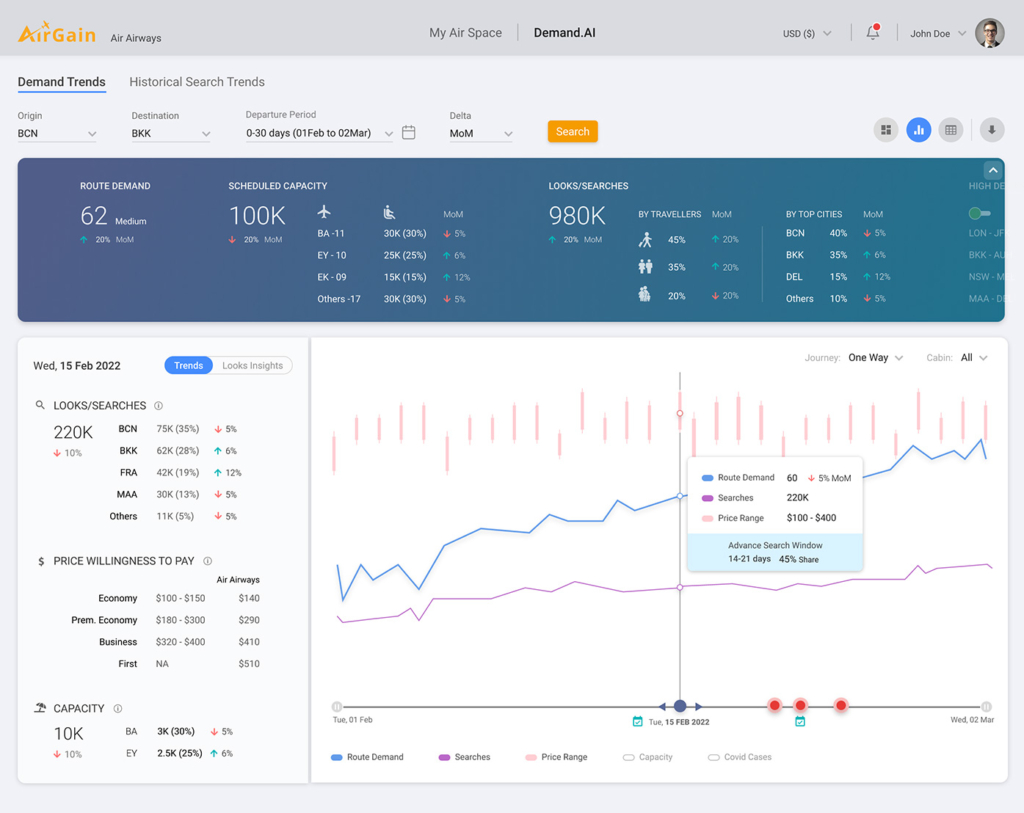Switch to the card view layout
The width and height of the screenshot is (1024, 813).
coord(886,129)
